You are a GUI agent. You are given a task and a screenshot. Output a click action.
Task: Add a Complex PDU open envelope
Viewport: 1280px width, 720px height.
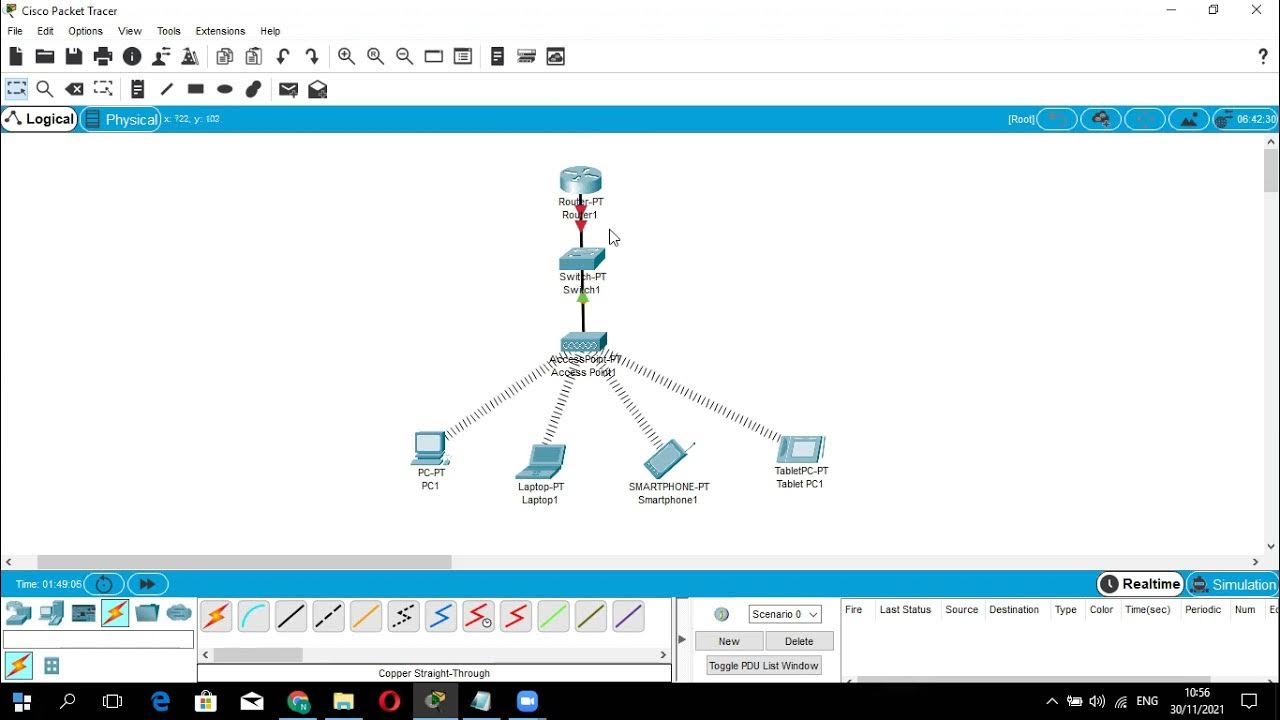[318, 89]
